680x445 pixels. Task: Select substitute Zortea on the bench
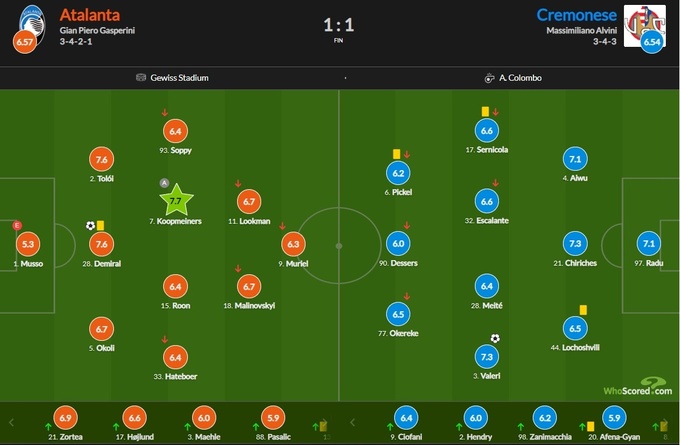point(64,419)
